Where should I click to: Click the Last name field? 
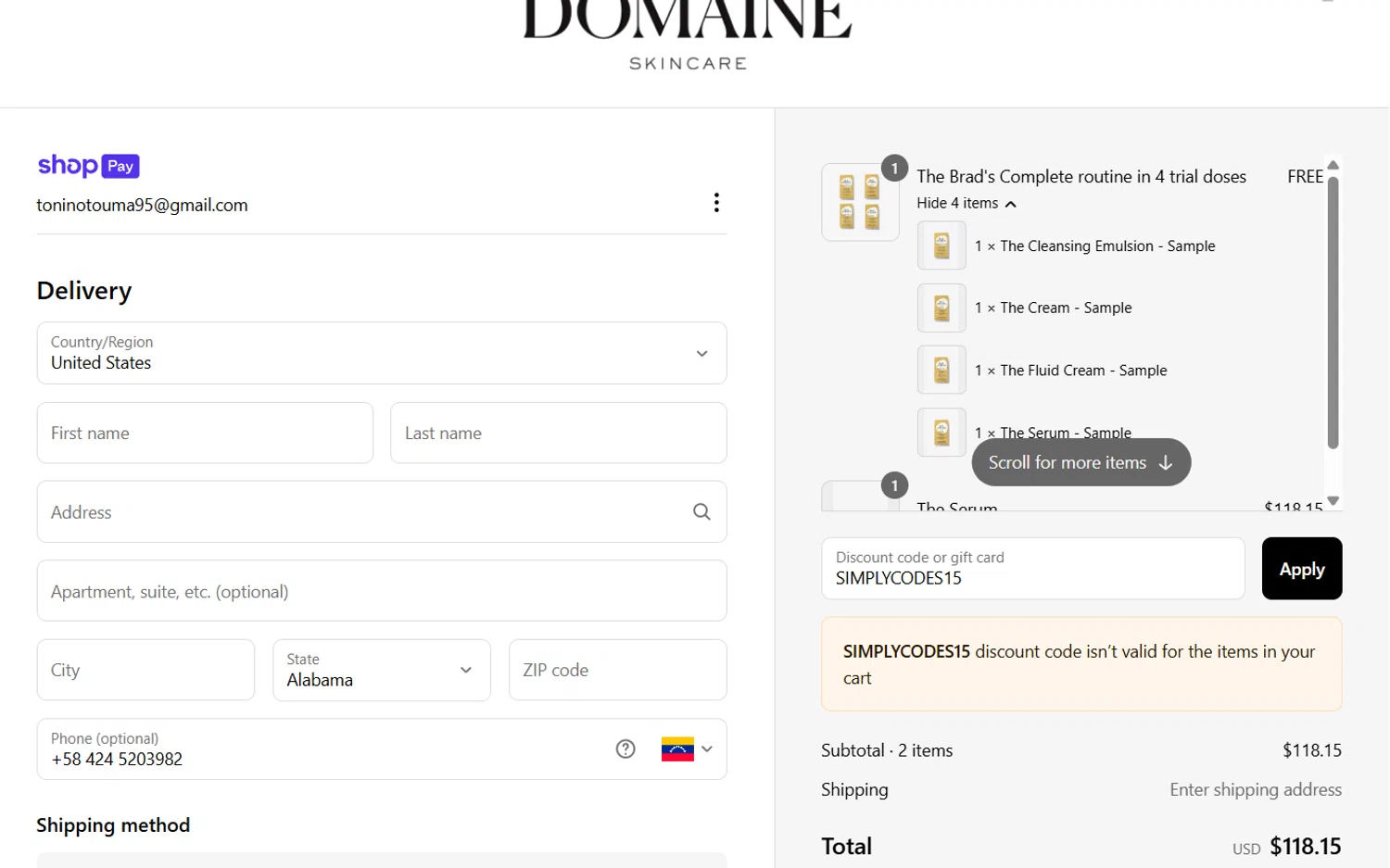559,433
